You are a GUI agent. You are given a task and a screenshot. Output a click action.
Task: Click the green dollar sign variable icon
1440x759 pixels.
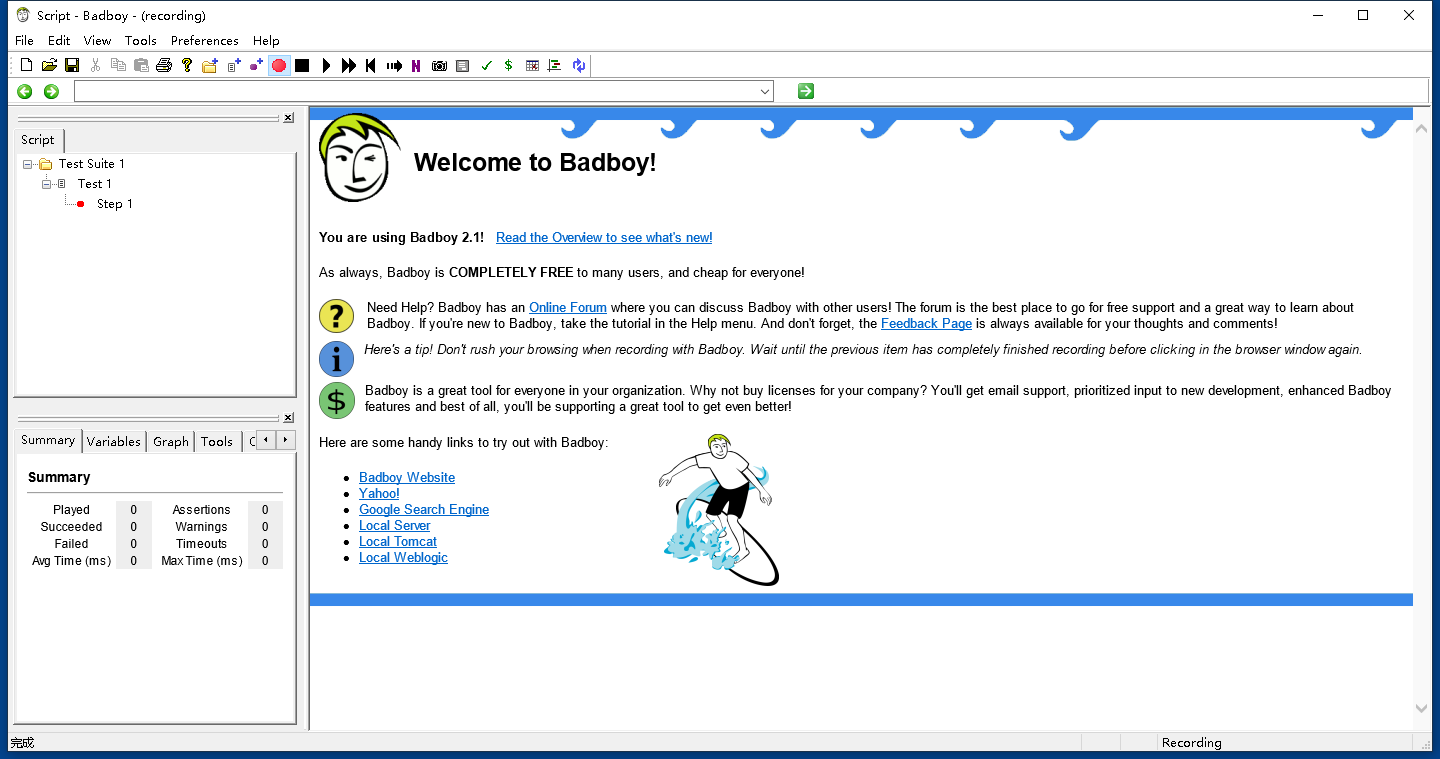[509, 66]
